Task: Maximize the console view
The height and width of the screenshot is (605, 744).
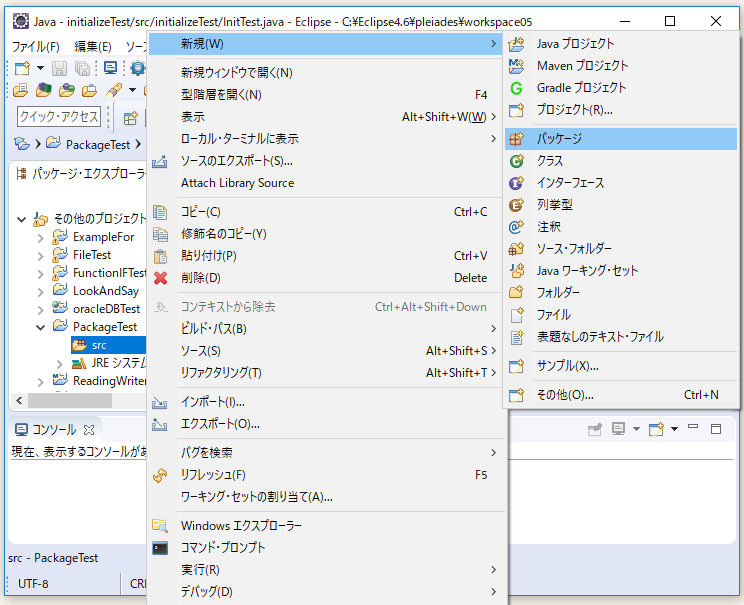Action: pyautogui.click(x=716, y=429)
